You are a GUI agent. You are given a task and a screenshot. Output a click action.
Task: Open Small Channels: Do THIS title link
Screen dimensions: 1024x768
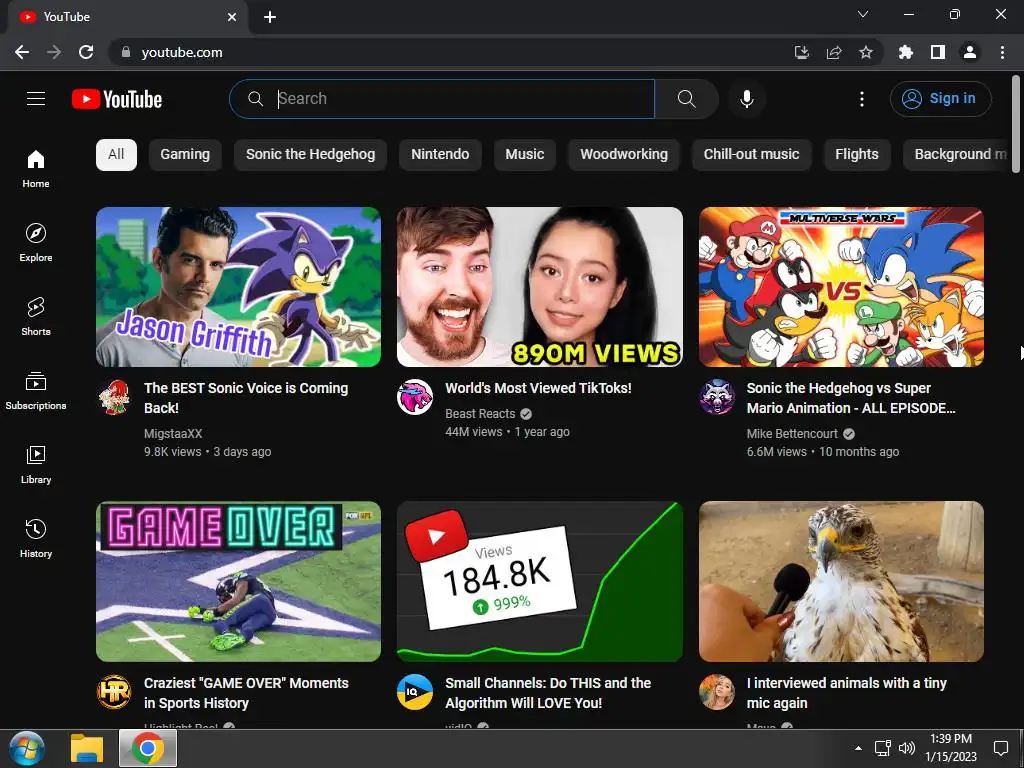[x=548, y=693]
